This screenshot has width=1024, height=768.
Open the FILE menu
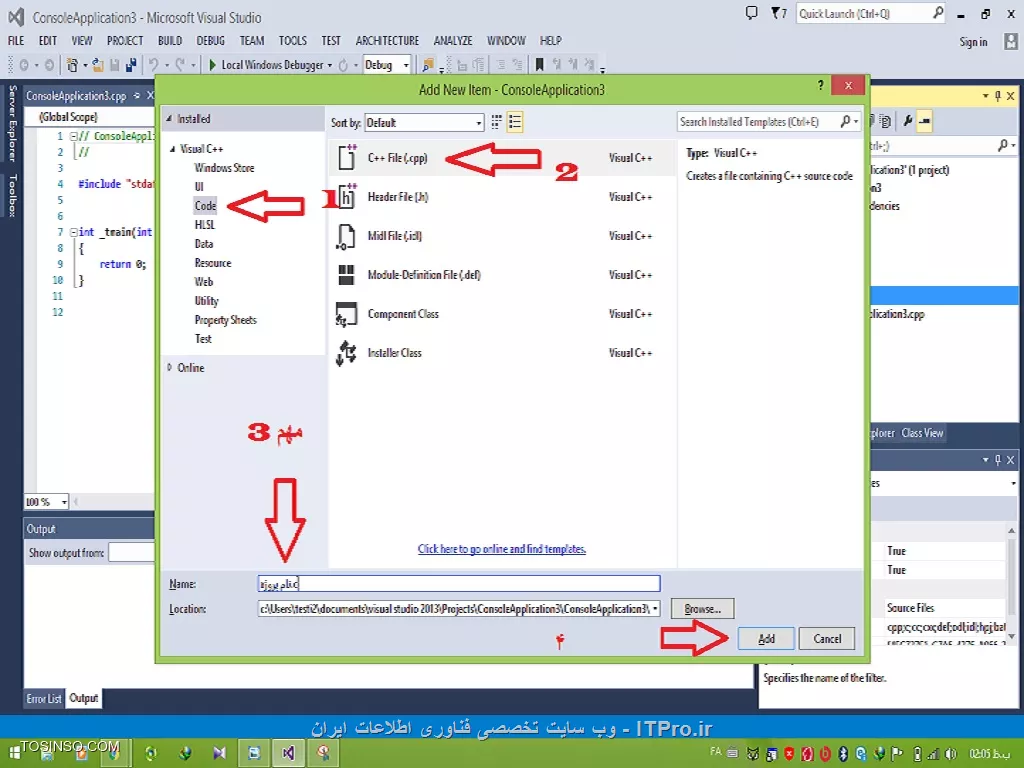16,40
